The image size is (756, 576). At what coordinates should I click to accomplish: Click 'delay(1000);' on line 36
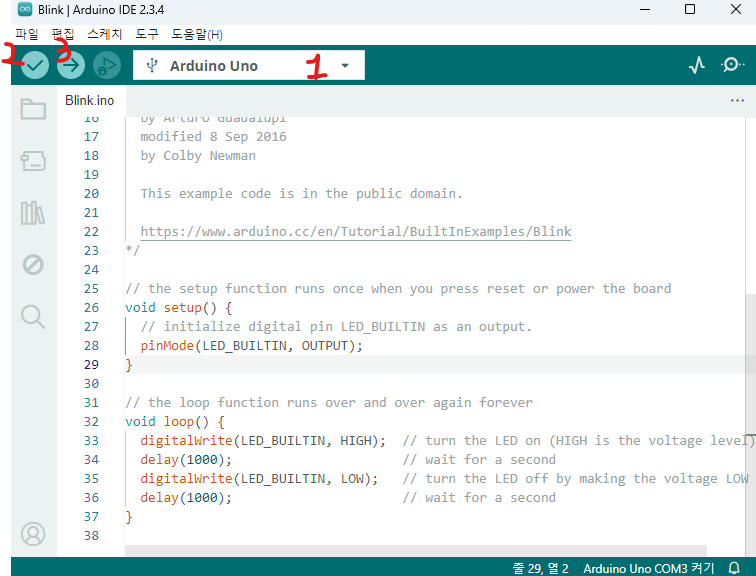coord(186,497)
